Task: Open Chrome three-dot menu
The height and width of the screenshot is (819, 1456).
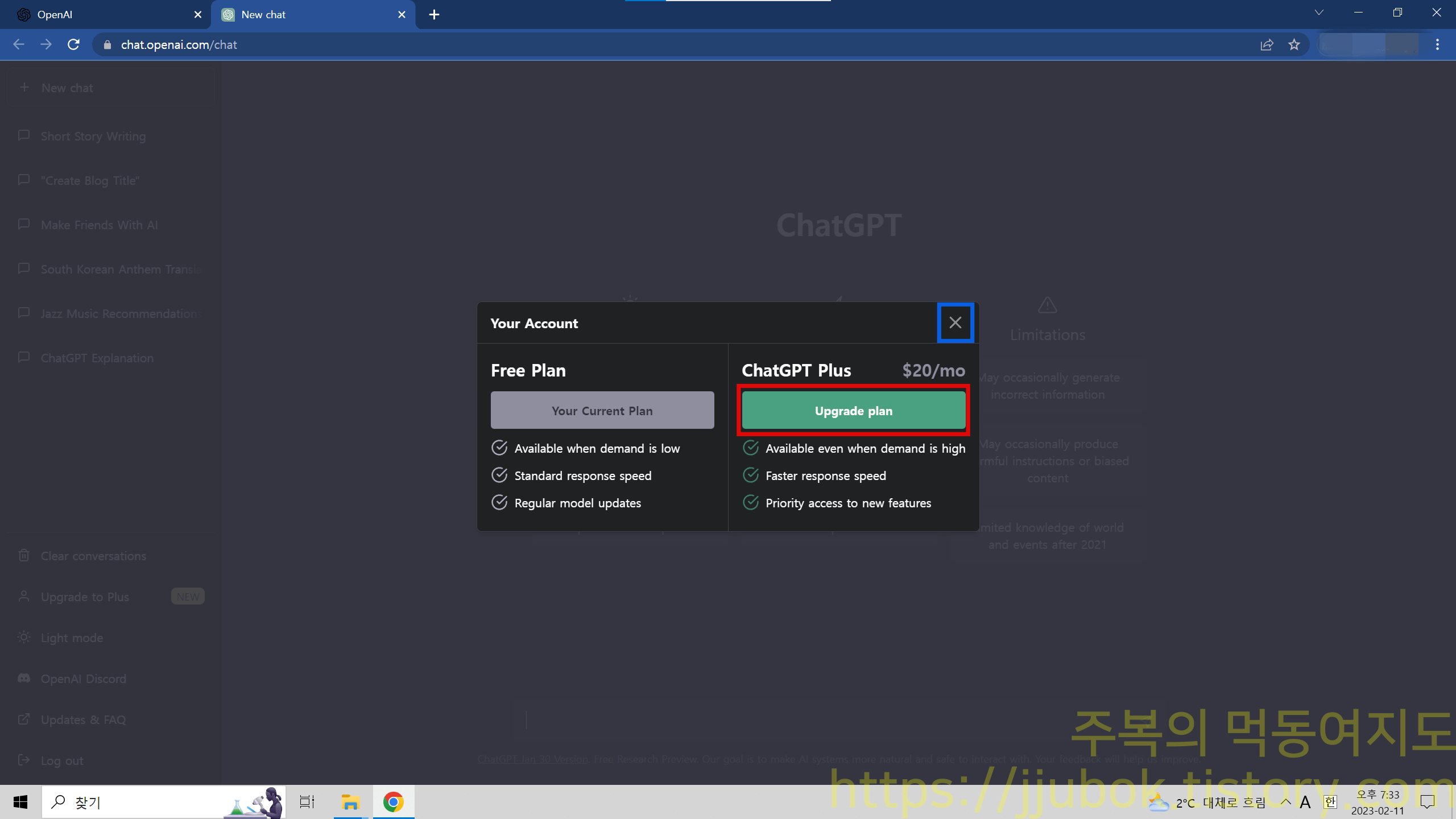Action: (1437, 44)
